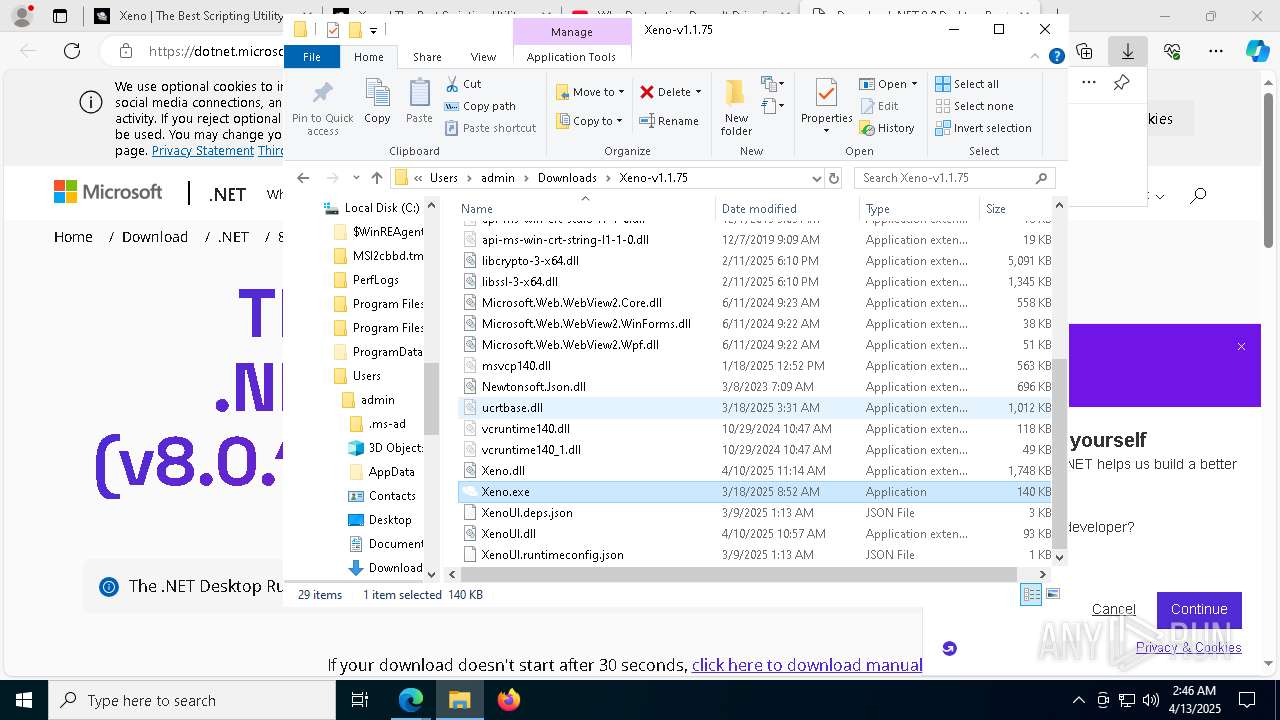The image size is (1280, 720).
Task: Switch to the View ribbon tab
Action: (x=483, y=57)
